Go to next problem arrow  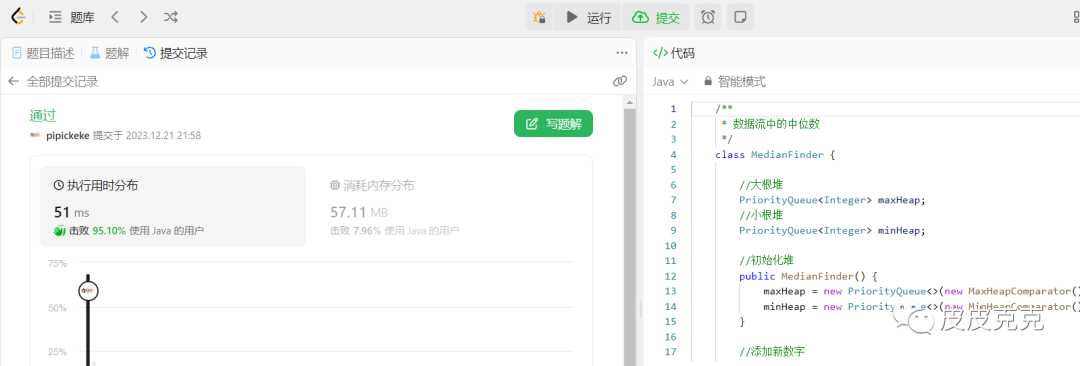[143, 17]
